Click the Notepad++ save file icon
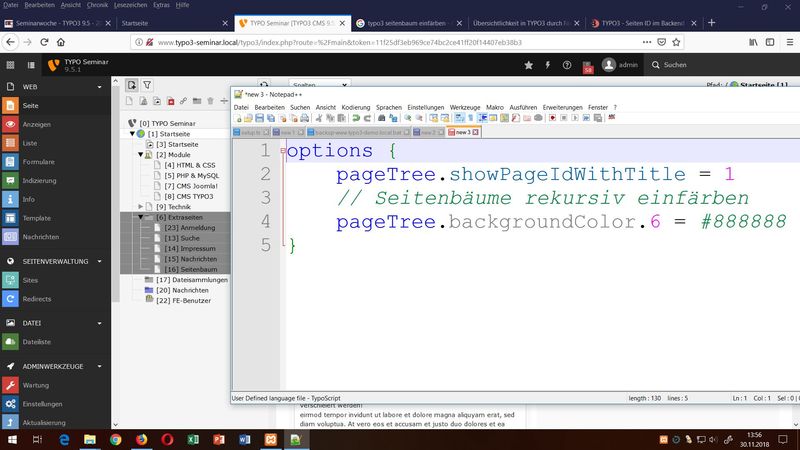The height and width of the screenshot is (450, 800). tap(260, 118)
